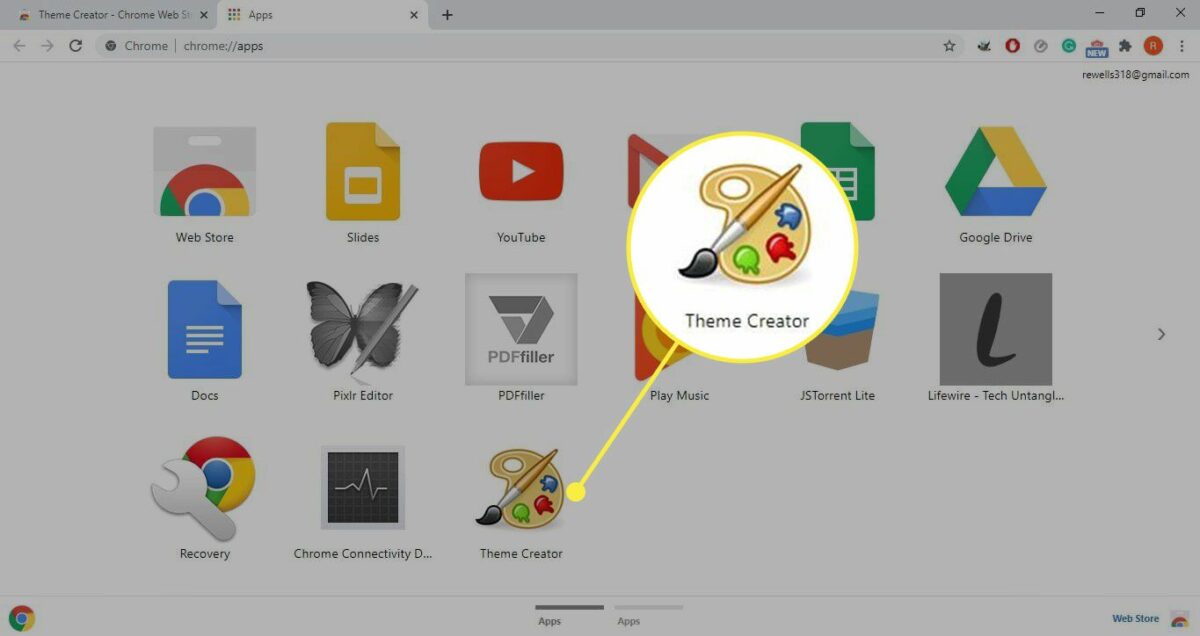Screen dimensions: 1200x636
Task: Reload the current page
Action: (x=76, y=45)
